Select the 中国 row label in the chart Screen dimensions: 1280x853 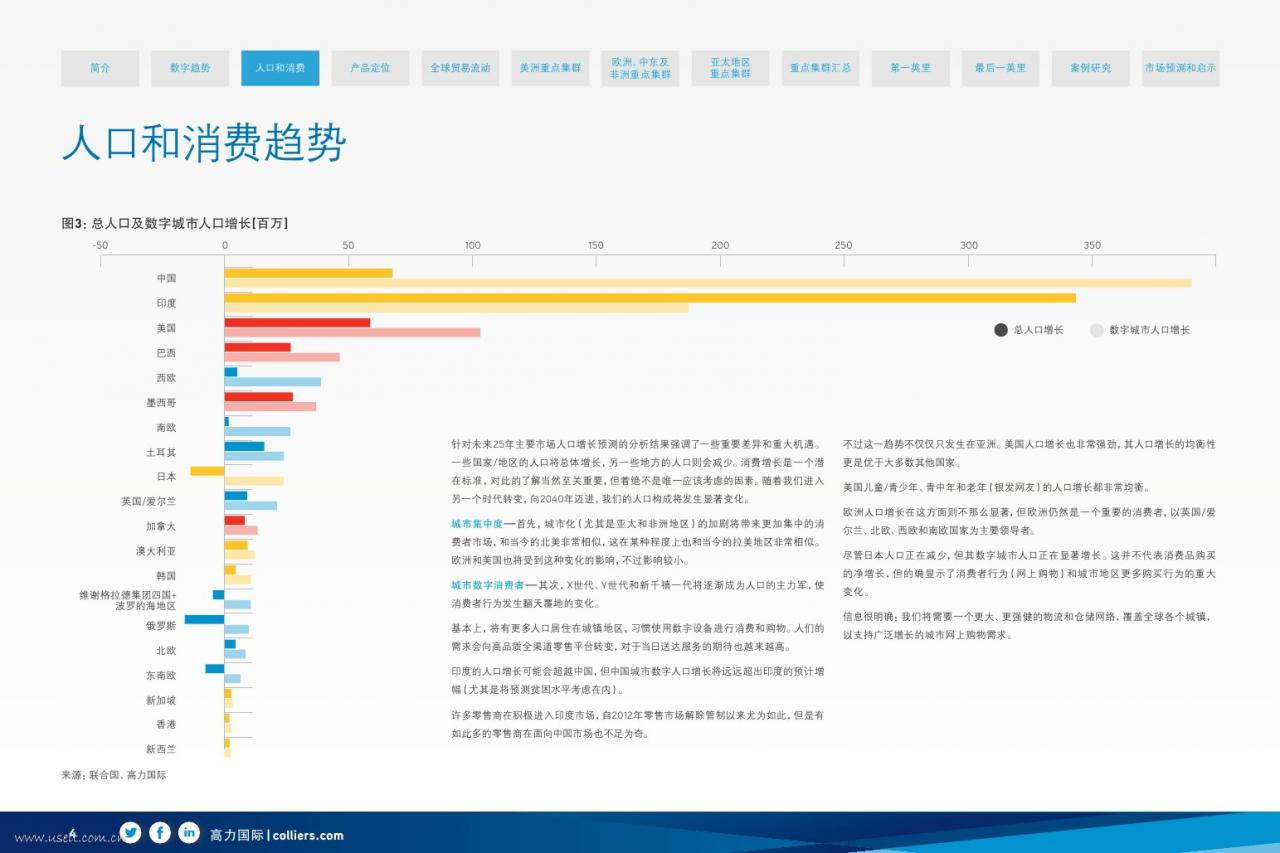(x=166, y=278)
